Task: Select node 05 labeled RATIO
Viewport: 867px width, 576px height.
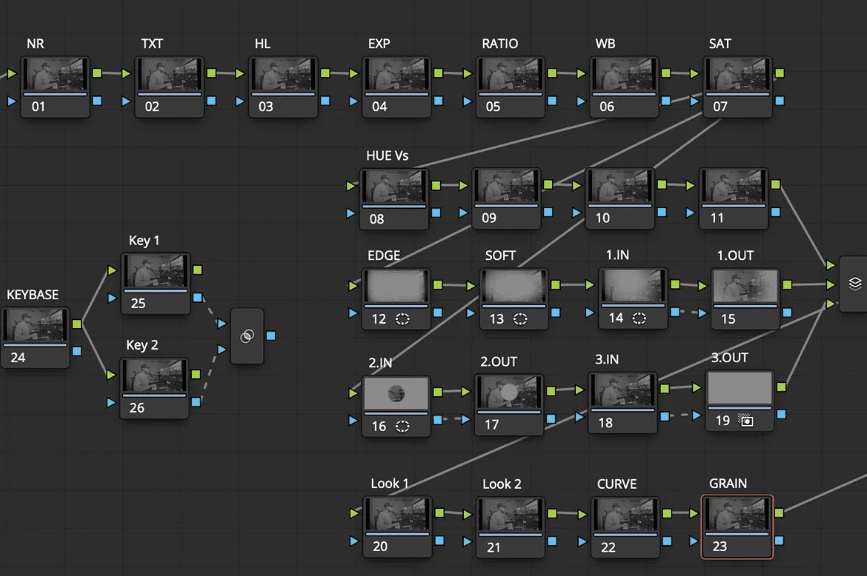Action: click(510, 87)
